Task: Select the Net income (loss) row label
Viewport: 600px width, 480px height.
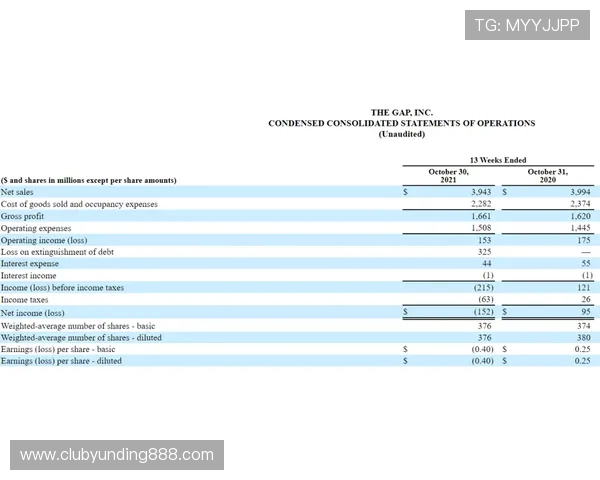Action: pos(33,312)
